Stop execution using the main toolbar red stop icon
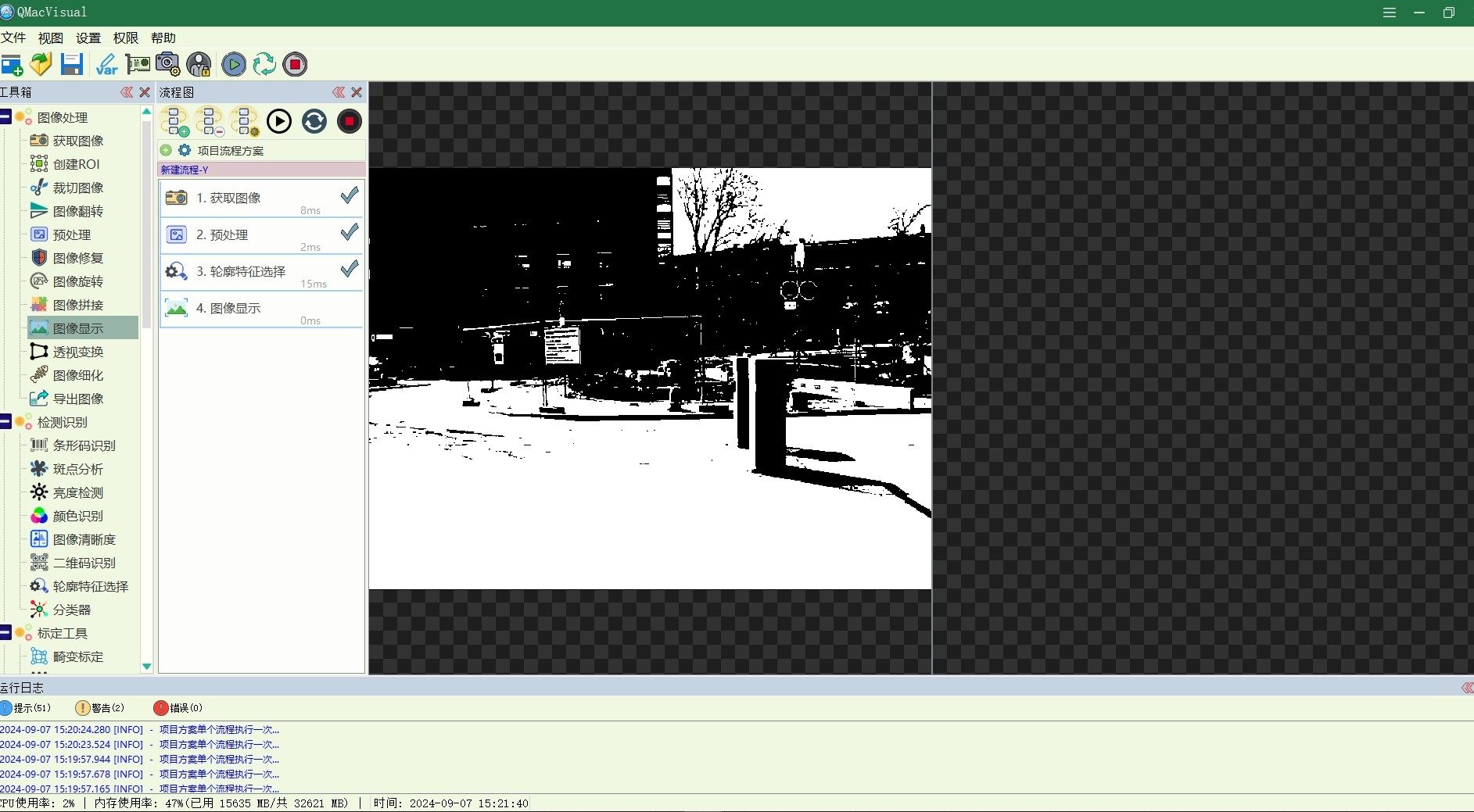This screenshot has width=1474, height=812. (295, 64)
